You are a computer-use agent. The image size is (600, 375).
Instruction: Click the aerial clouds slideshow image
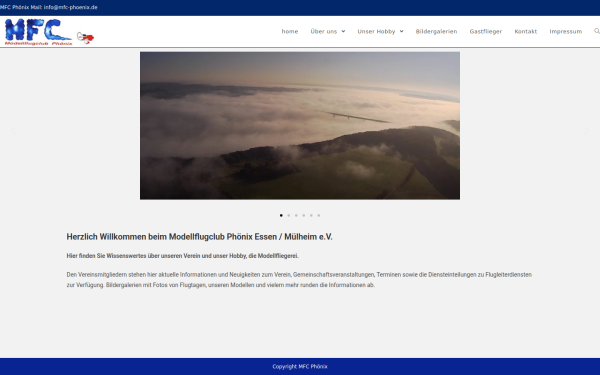(300, 126)
